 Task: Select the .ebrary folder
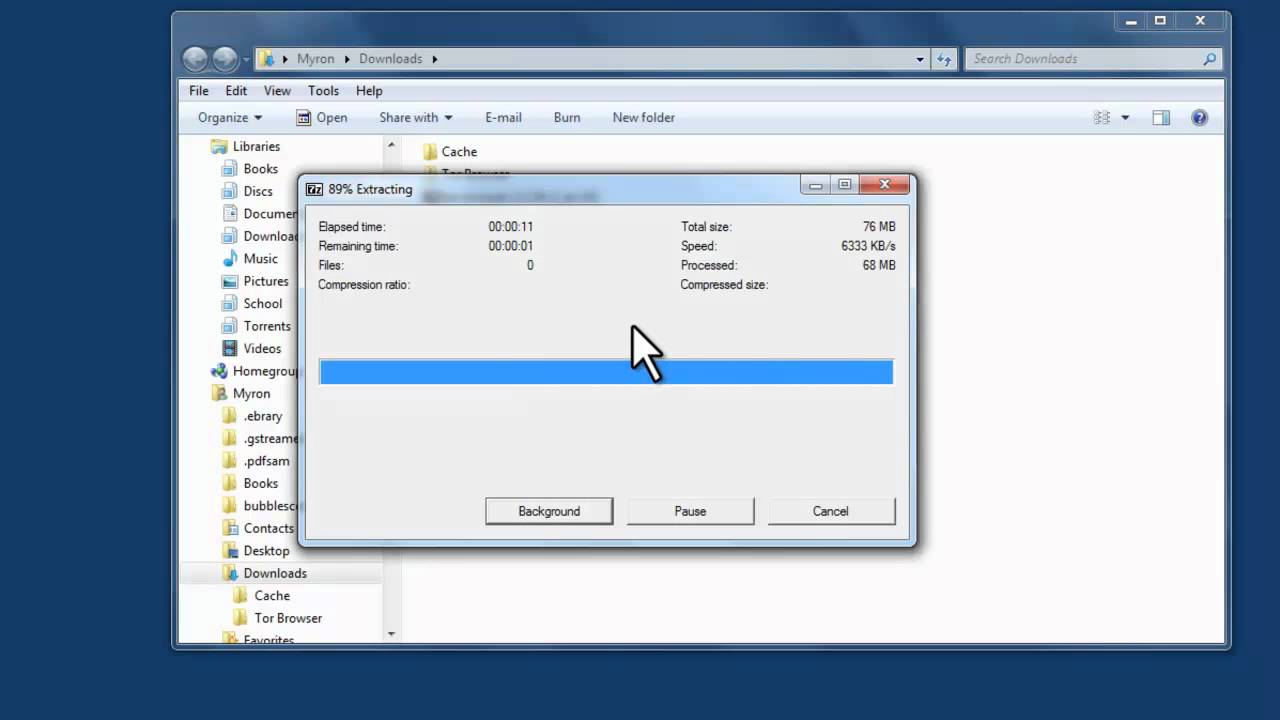(263, 416)
